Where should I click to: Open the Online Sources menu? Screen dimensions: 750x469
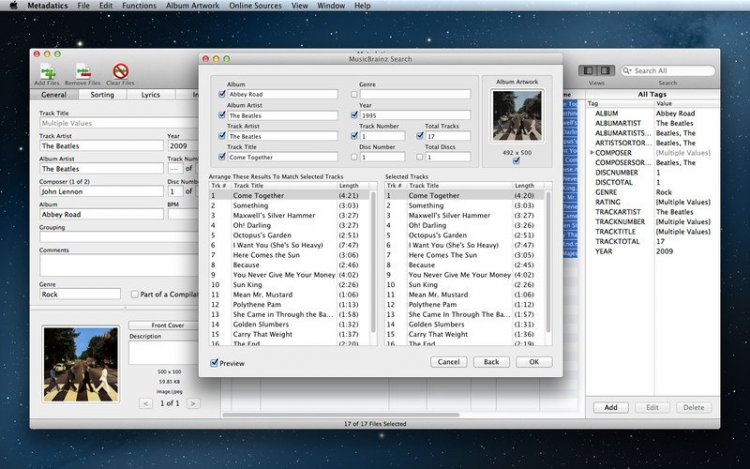click(x=256, y=6)
